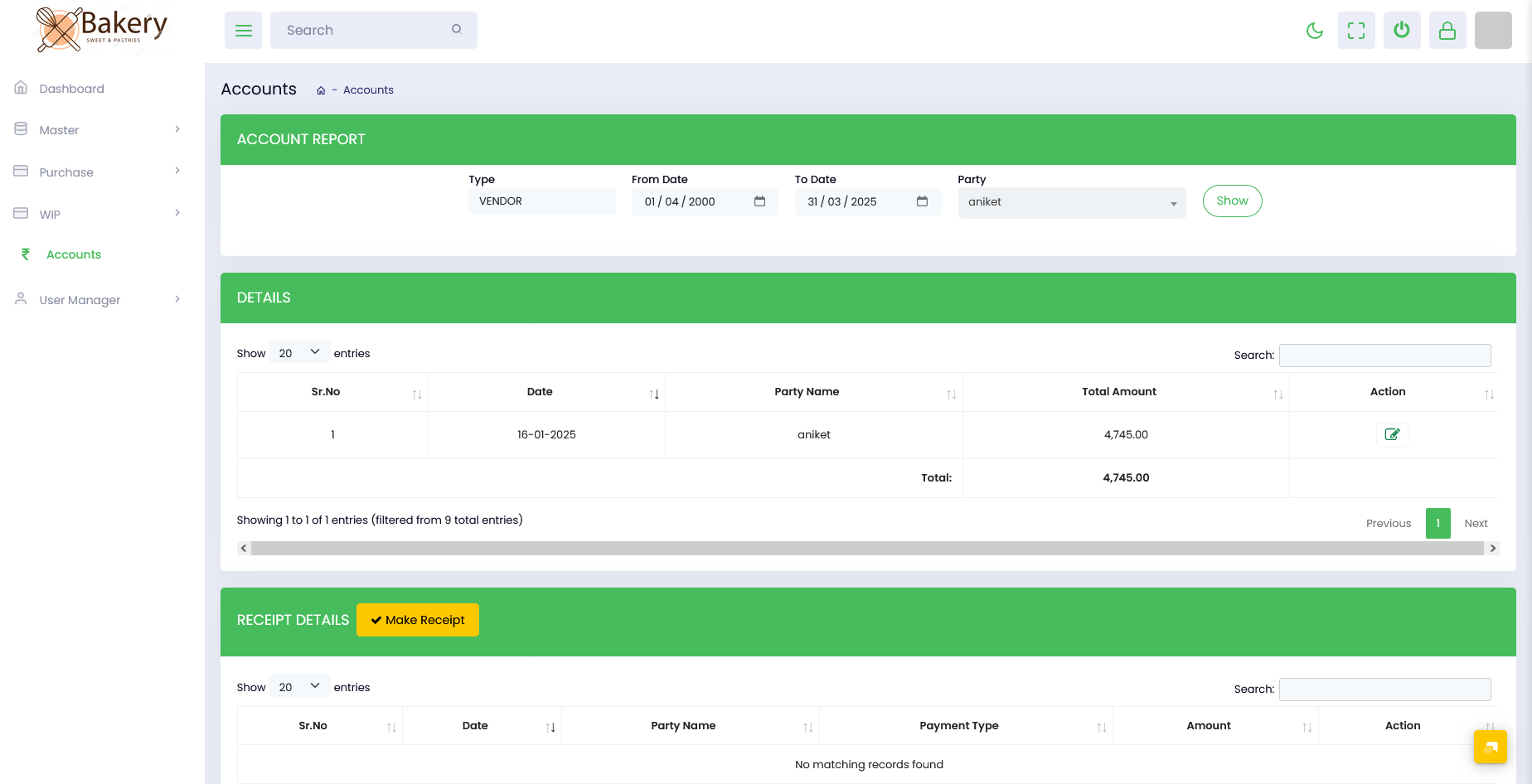This screenshot has width=1532, height=784.
Task: Open the To Date calendar picker
Action: tap(922, 201)
